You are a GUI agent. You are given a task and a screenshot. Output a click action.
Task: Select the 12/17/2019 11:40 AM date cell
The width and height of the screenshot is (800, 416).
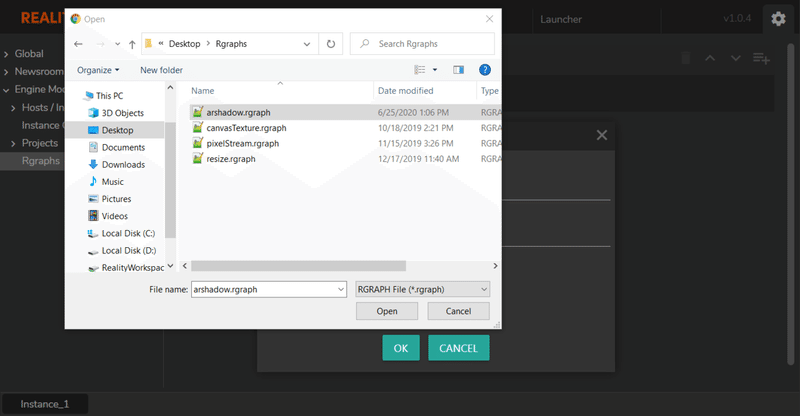tap(418, 159)
